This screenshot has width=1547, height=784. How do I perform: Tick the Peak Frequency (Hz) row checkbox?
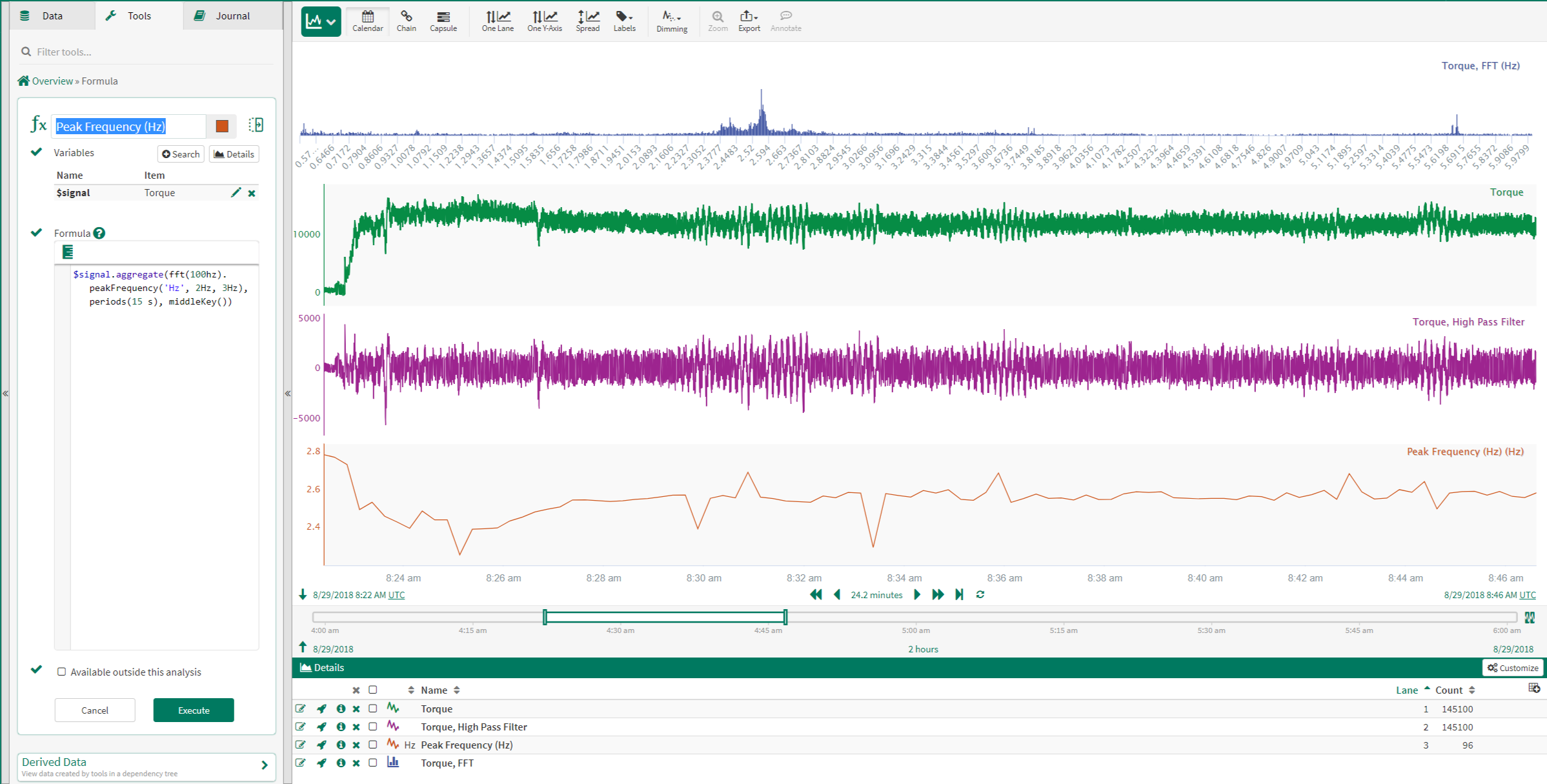tap(373, 745)
